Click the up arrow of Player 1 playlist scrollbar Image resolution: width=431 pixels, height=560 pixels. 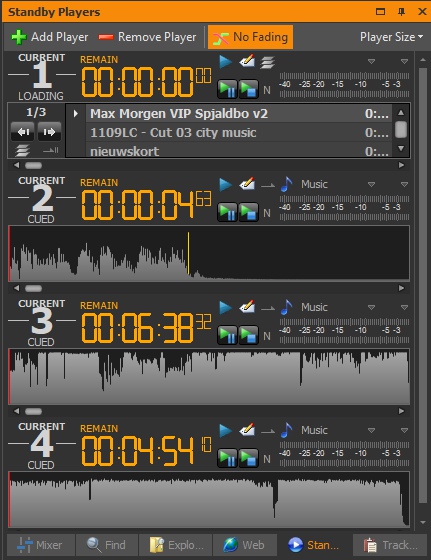coord(401,112)
